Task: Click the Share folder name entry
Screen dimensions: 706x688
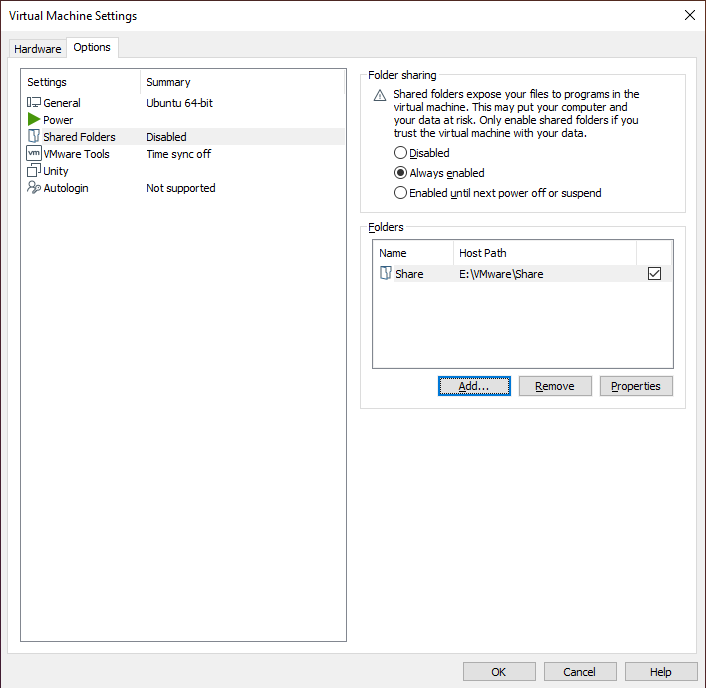Action: (409, 274)
